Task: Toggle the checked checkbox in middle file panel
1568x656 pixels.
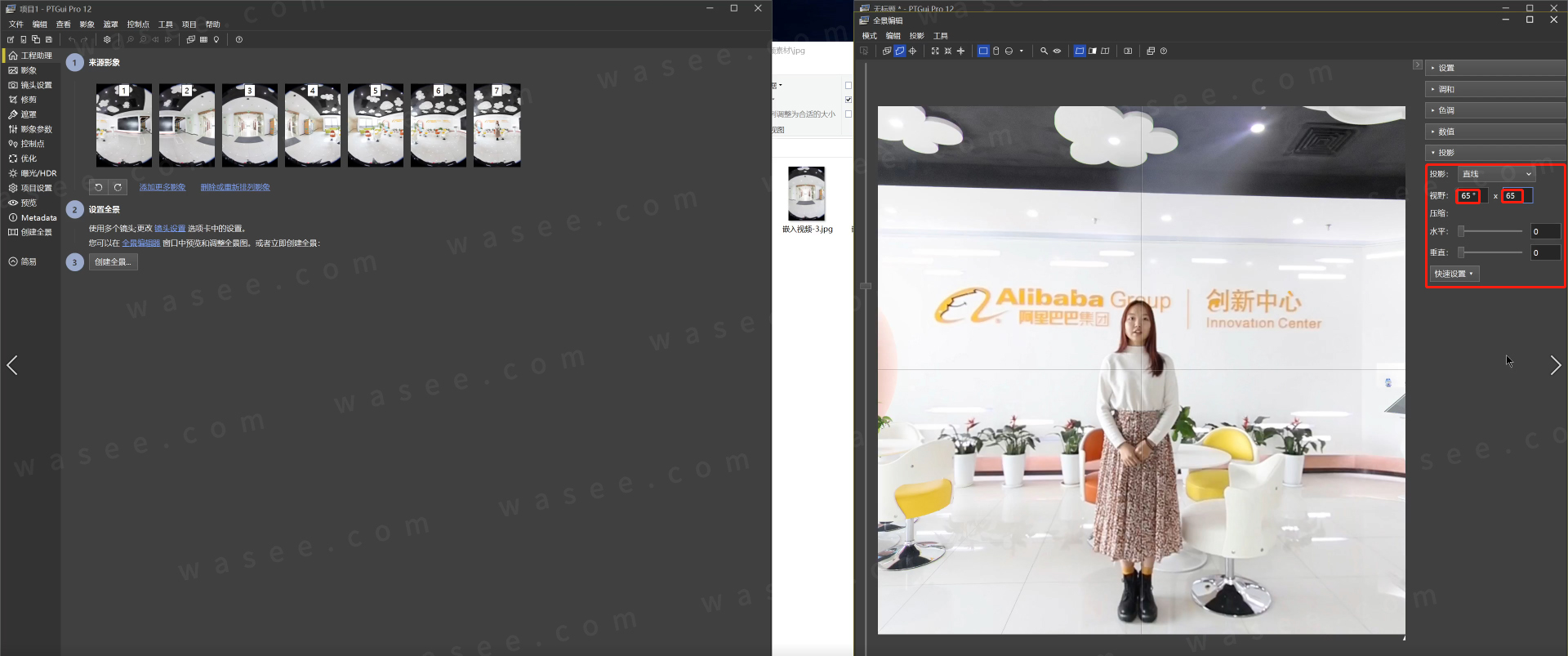Action: tap(849, 100)
